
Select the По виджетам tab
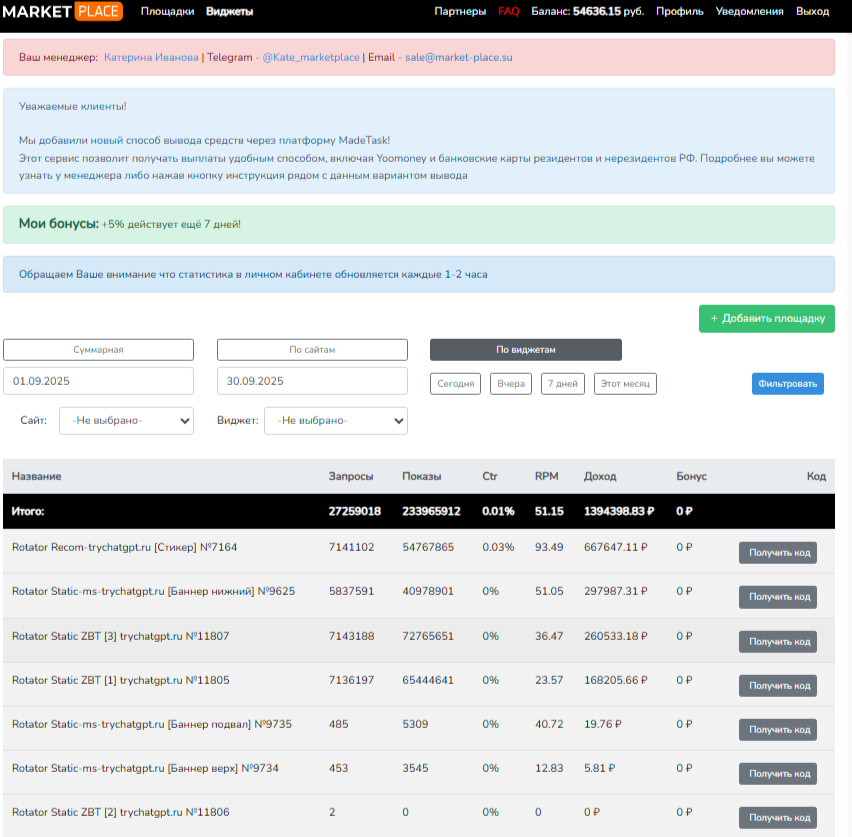[x=525, y=350]
